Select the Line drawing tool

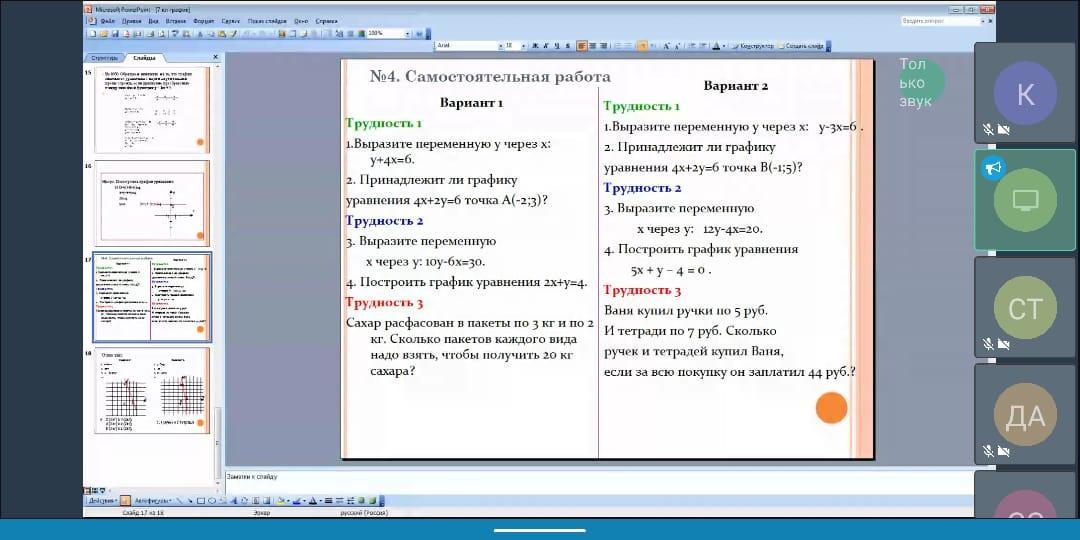point(180,501)
